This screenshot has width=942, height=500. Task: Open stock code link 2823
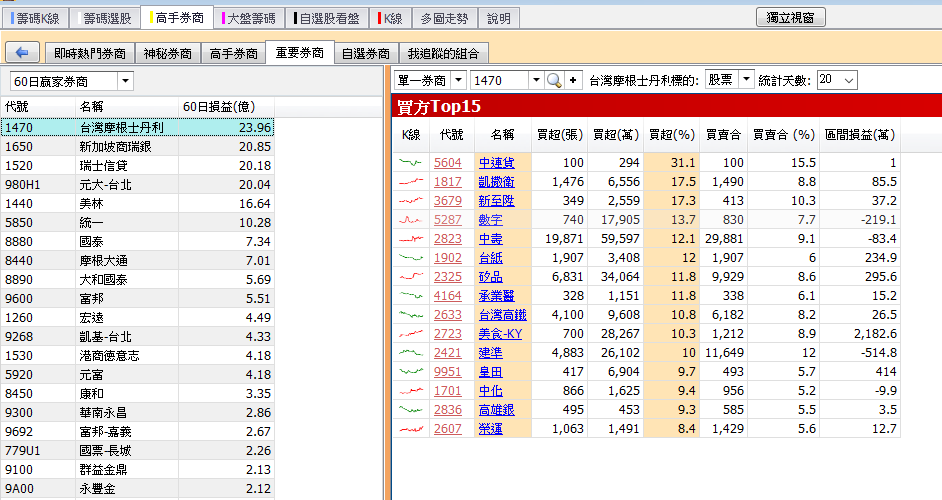[448, 239]
